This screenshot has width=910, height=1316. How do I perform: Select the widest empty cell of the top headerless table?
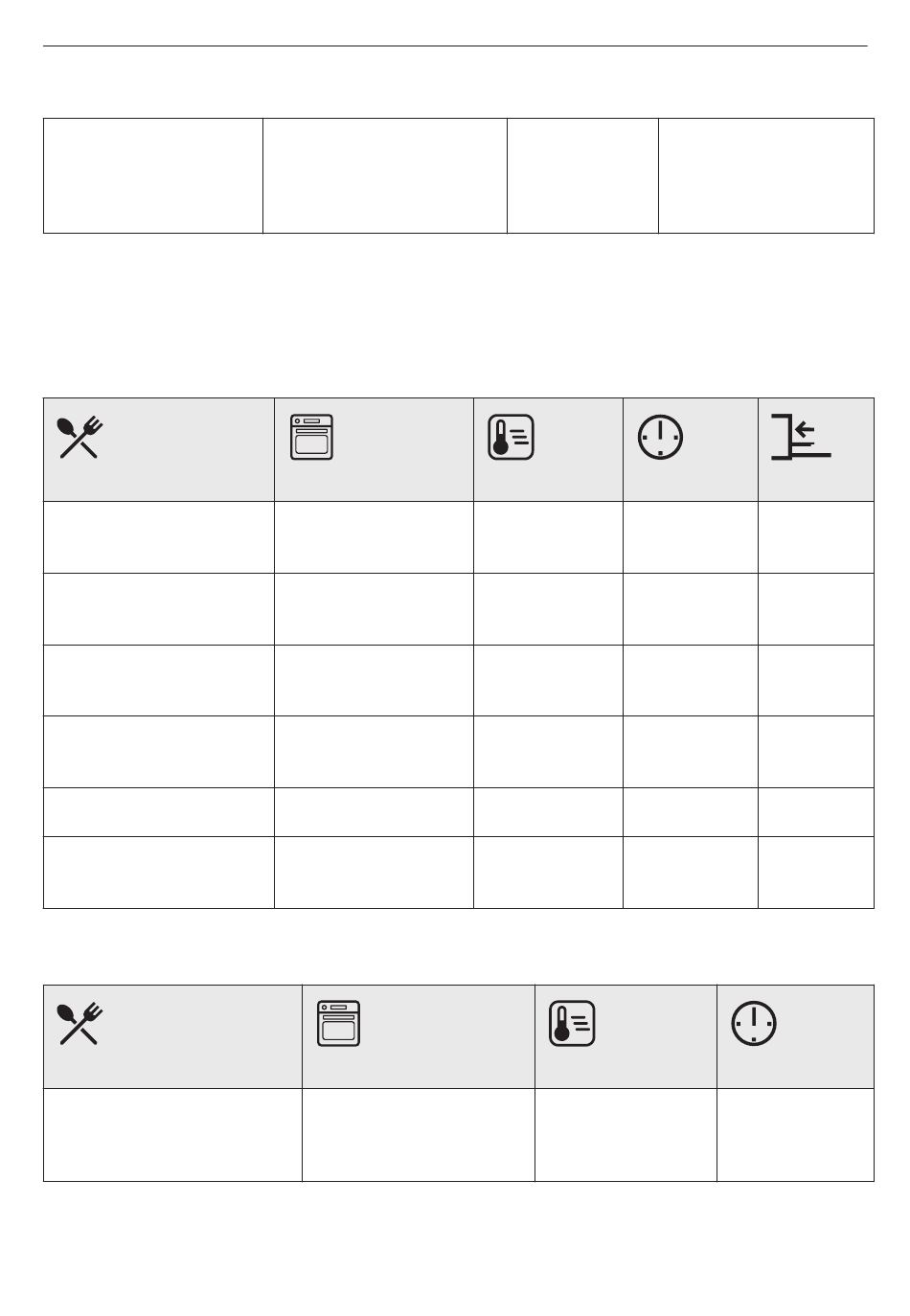pos(385,176)
